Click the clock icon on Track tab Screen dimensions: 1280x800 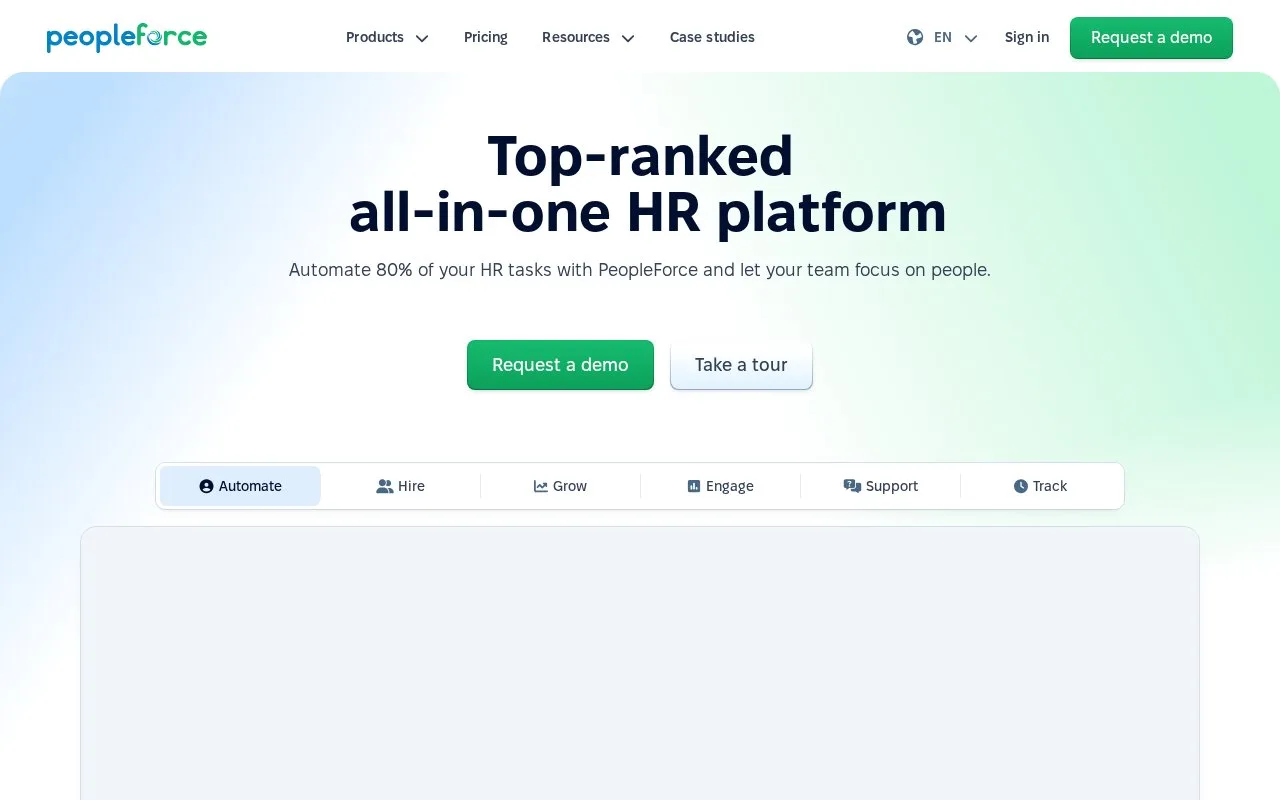click(1021, 486)
